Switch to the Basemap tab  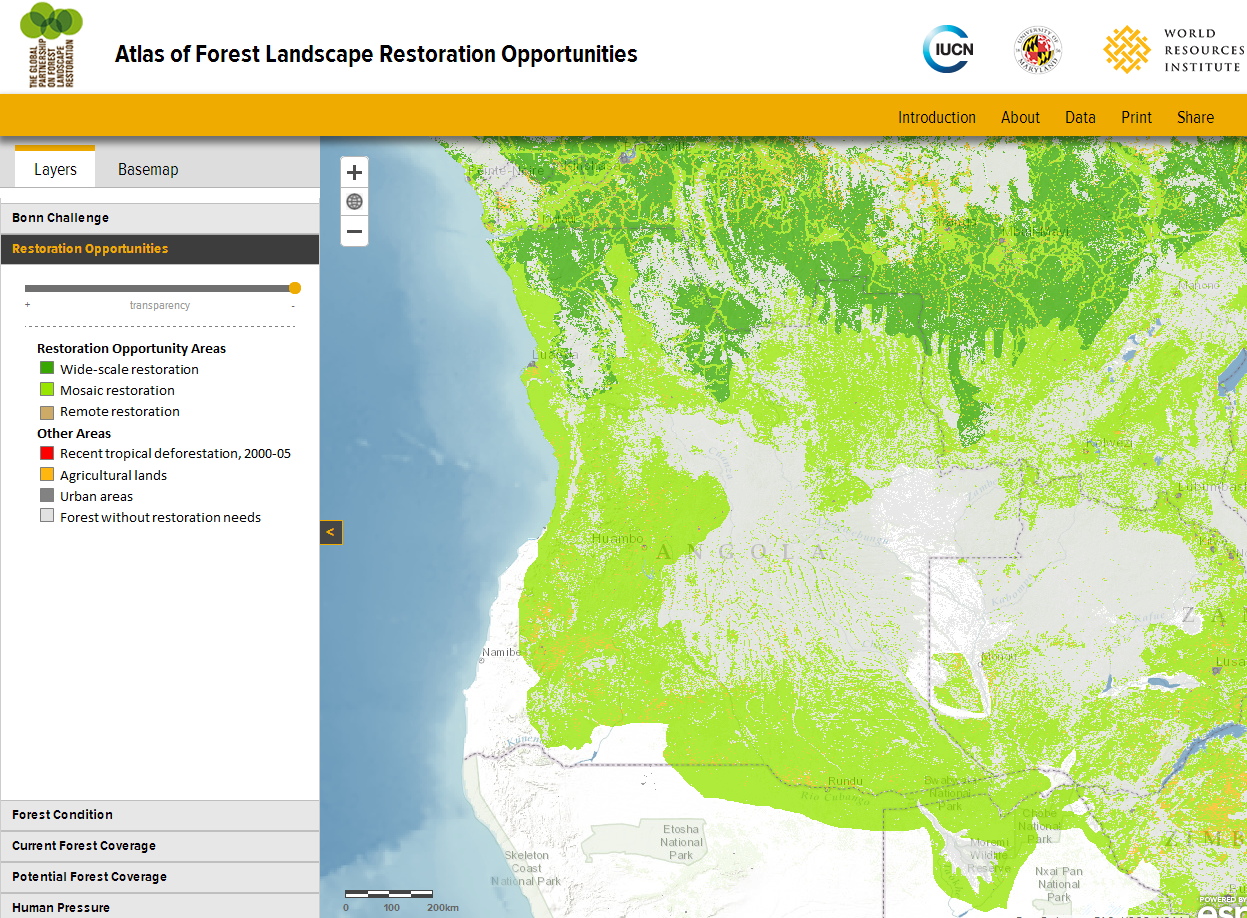coord(147,169)
